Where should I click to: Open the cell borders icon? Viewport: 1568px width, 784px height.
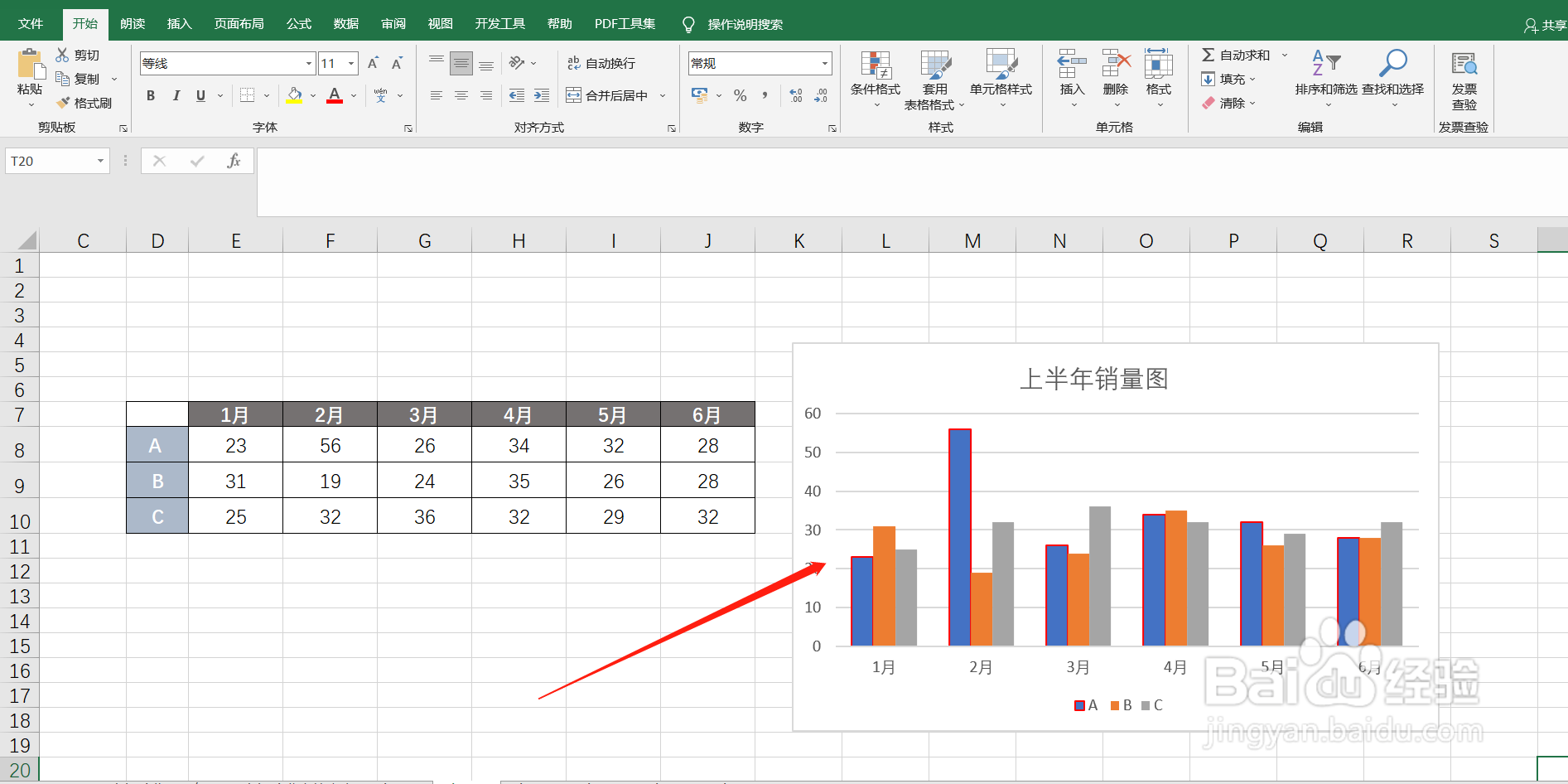tap(247, 96)
